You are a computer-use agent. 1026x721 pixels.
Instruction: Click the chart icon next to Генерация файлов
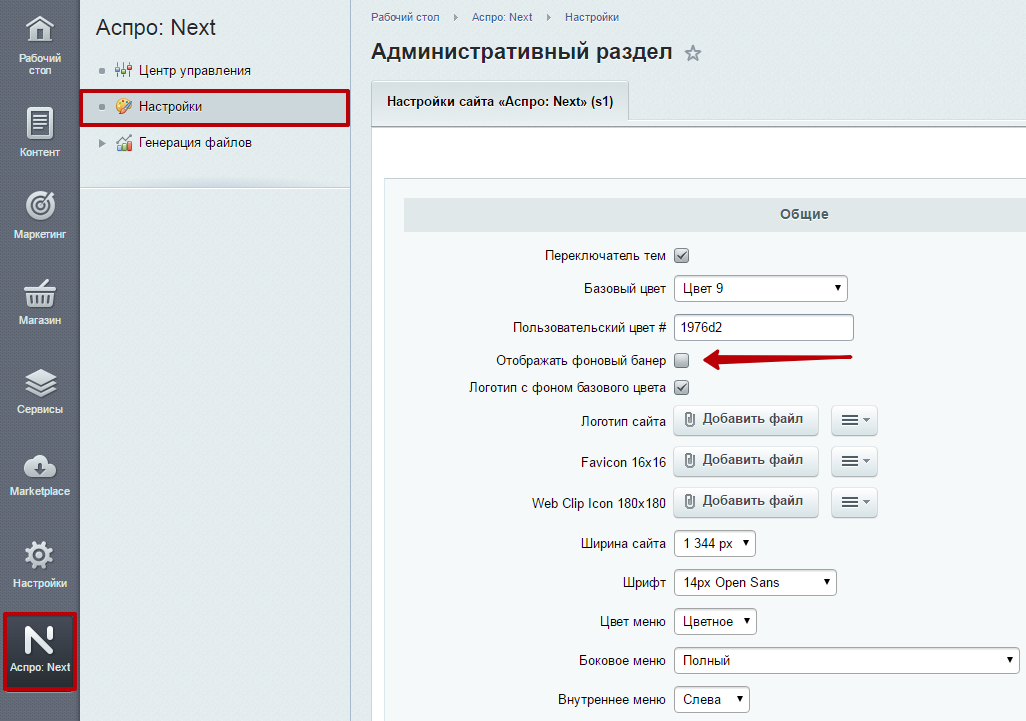[x=124, y=142]
